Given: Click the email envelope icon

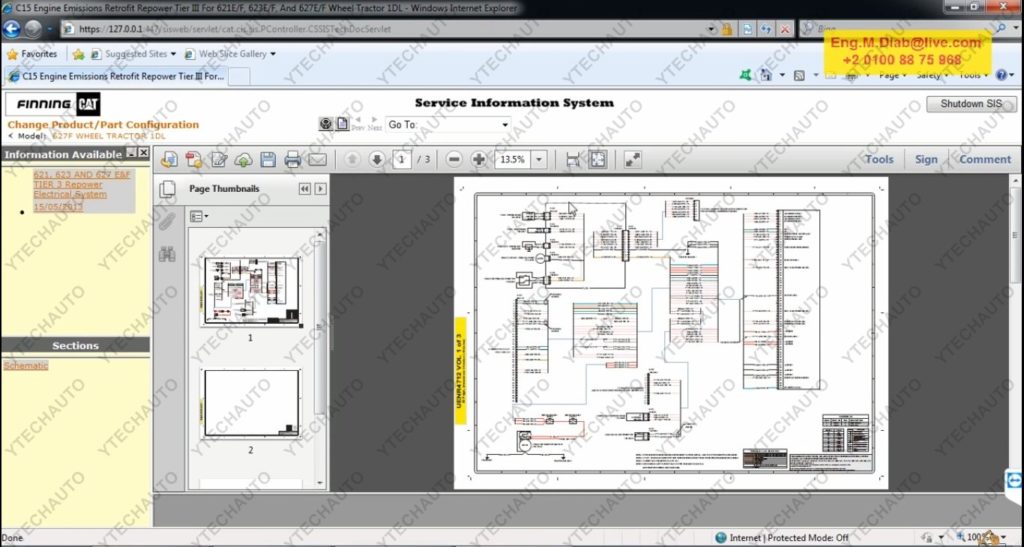Looking at the screenshot, I should pyautogui.click(x=317, y=159).
